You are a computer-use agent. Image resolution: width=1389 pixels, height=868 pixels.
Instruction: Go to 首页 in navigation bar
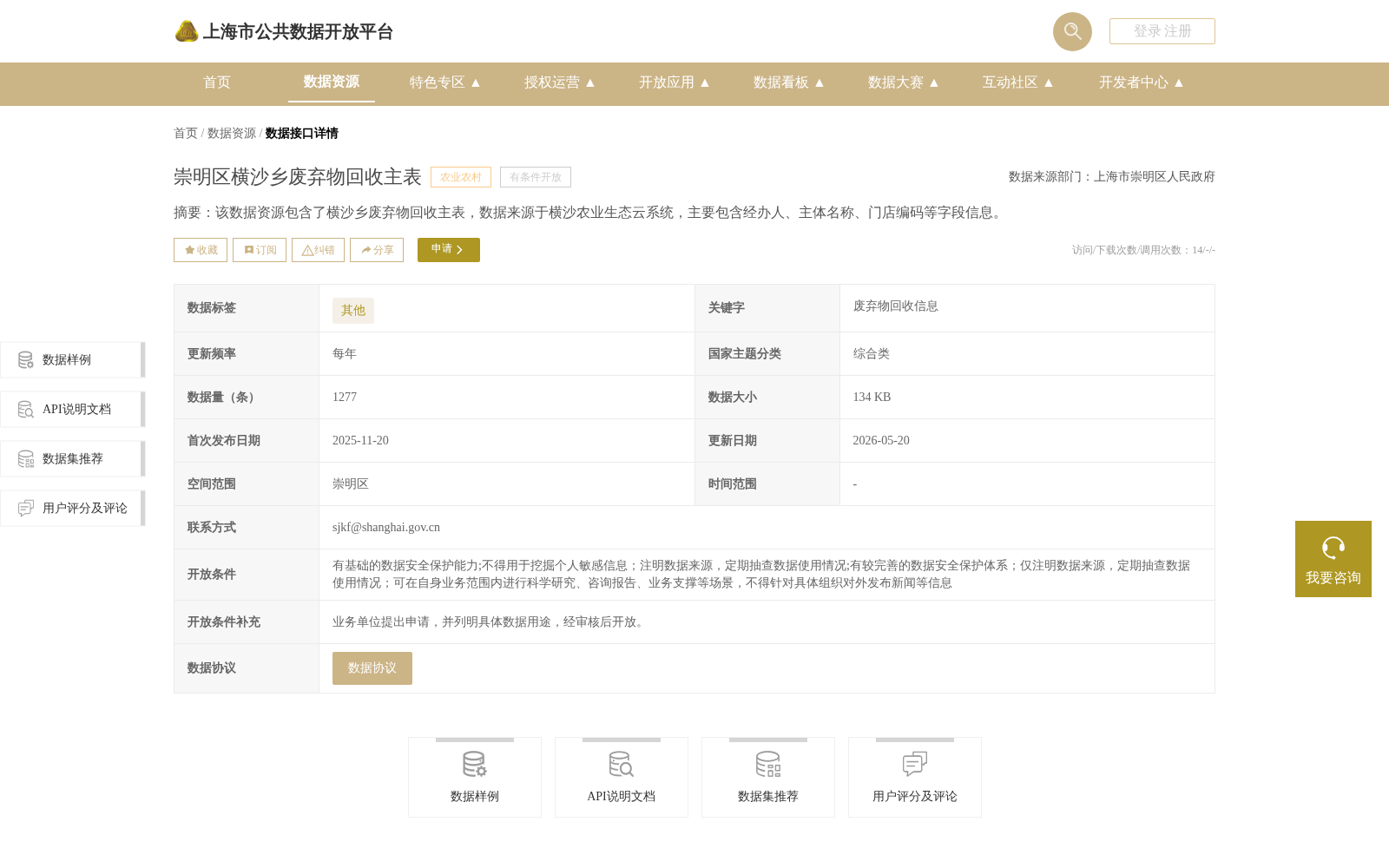217,82
